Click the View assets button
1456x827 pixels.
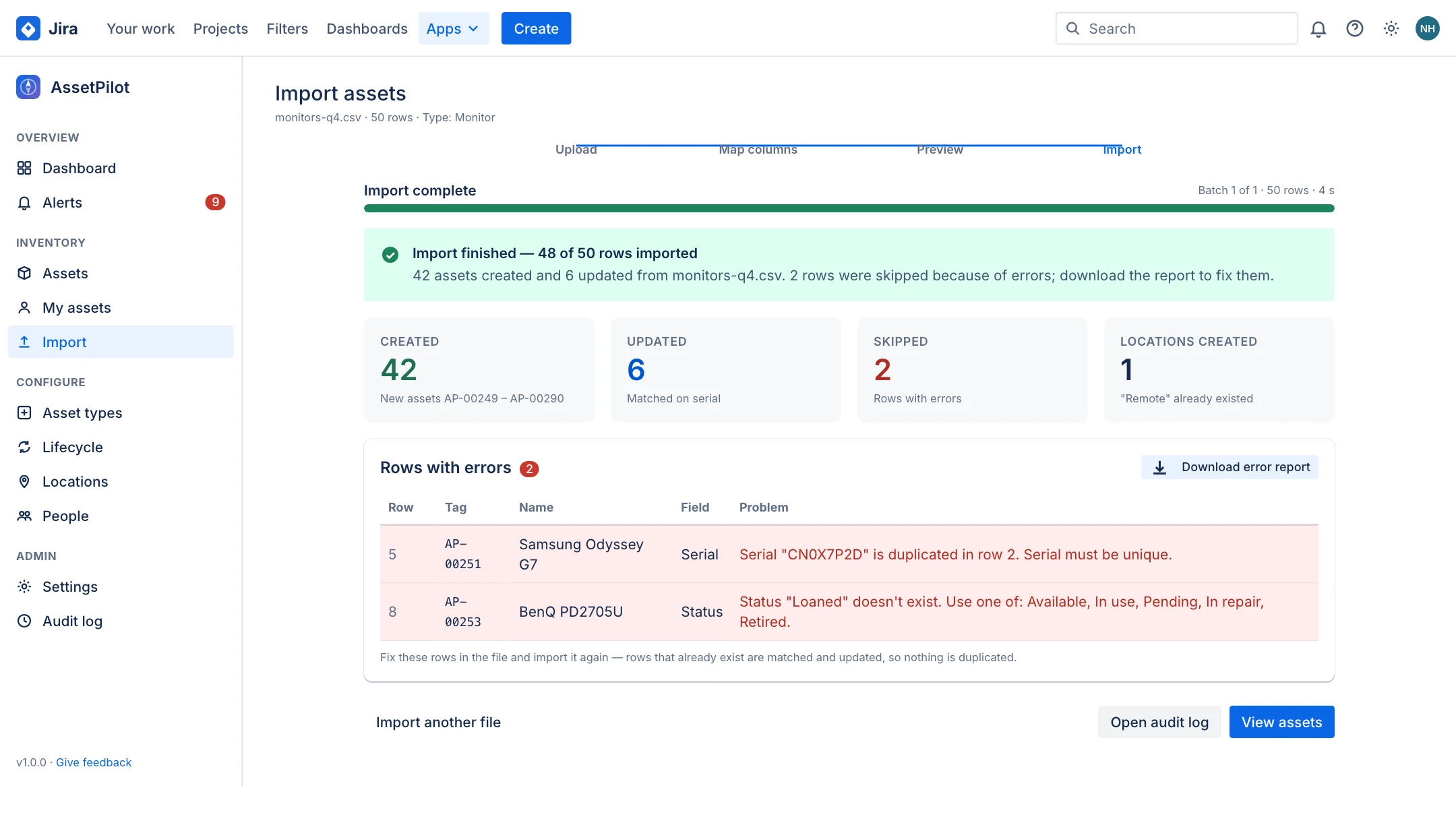(1281, 722)
